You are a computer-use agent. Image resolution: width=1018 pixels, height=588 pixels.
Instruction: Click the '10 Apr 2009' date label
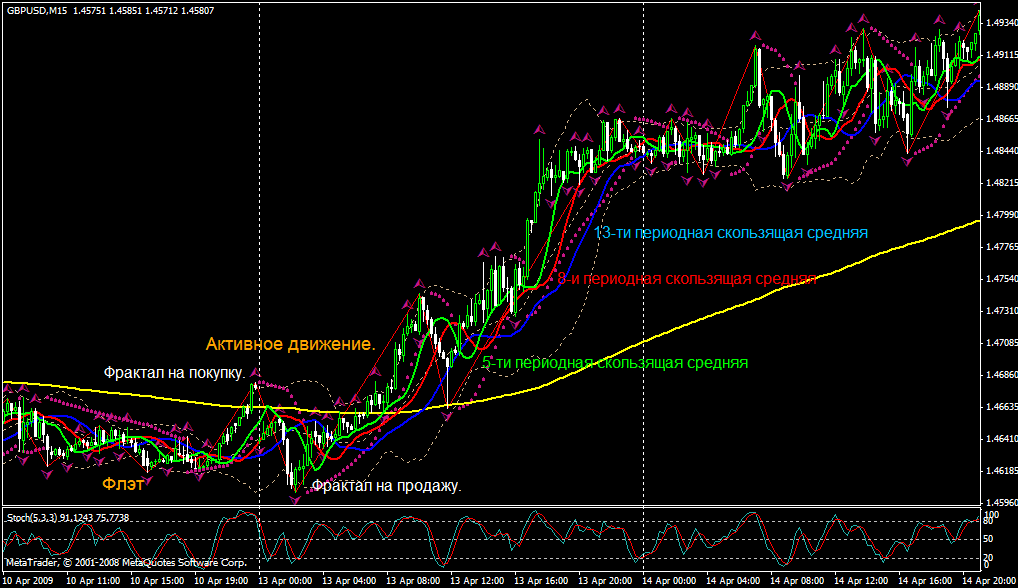(x=28, y=580)
